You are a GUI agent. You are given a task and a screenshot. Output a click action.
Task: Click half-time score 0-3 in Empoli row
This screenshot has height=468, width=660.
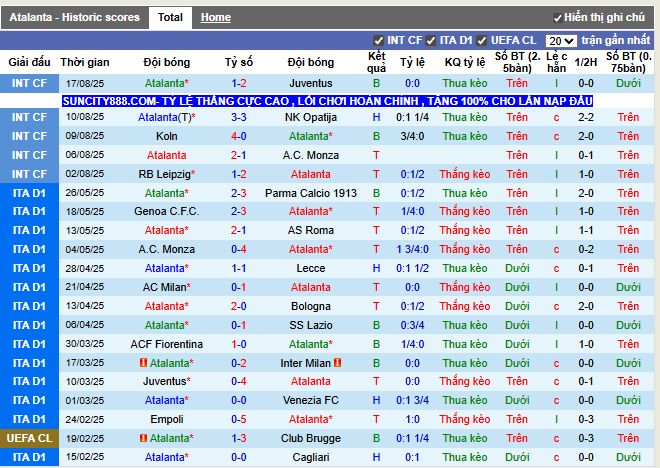click(586, 419)
